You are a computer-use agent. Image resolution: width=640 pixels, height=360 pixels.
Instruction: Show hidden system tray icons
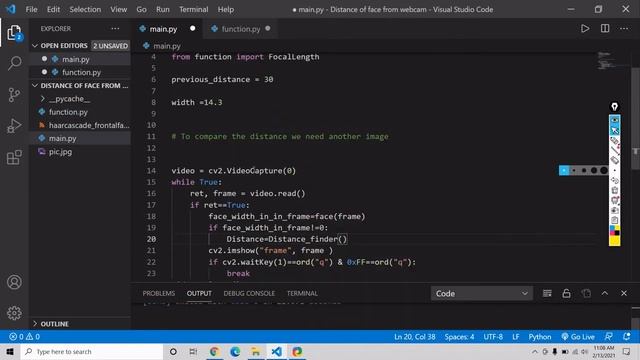coord(534,351)
